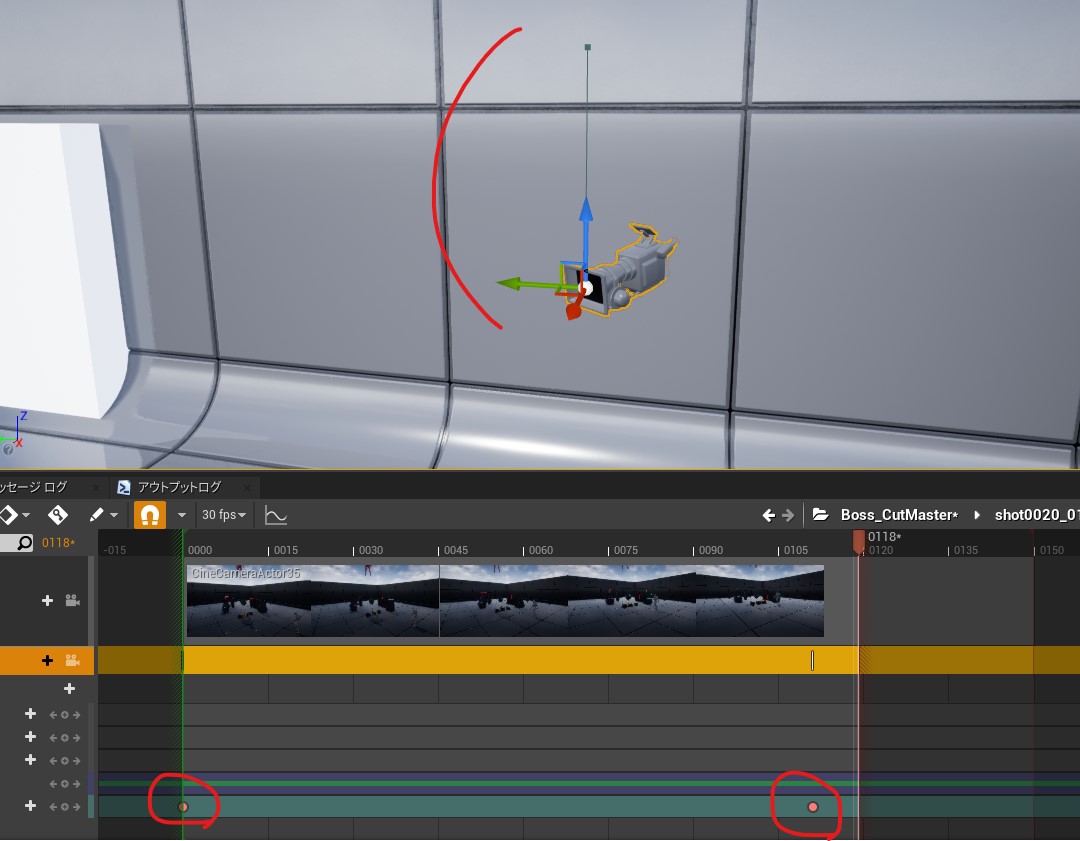Toggle the auto-key button with key symbol

58,515
